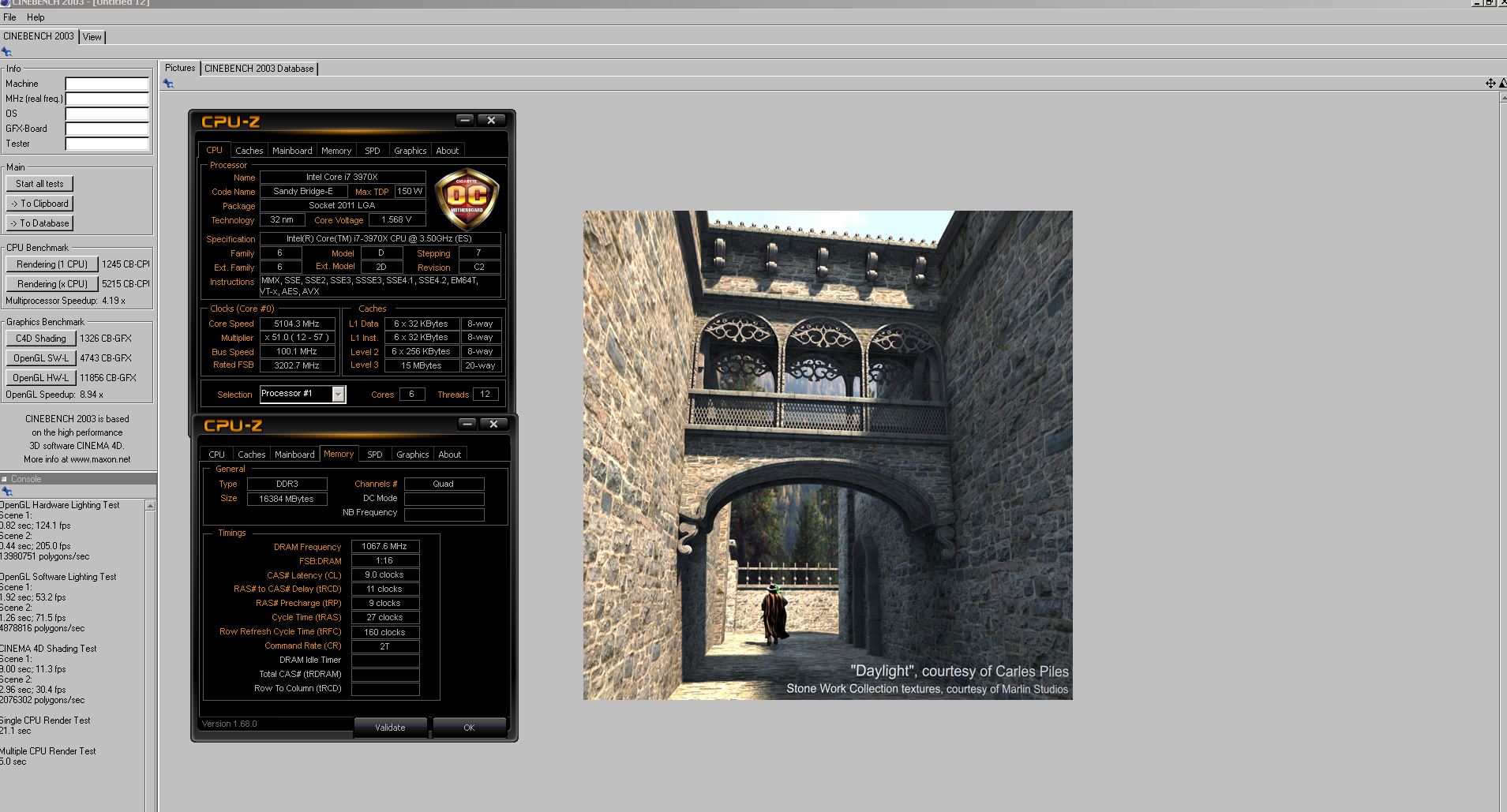Click the move cross icon in Pictures panel
1507x812 pixels.
(x=1490, y=83)
